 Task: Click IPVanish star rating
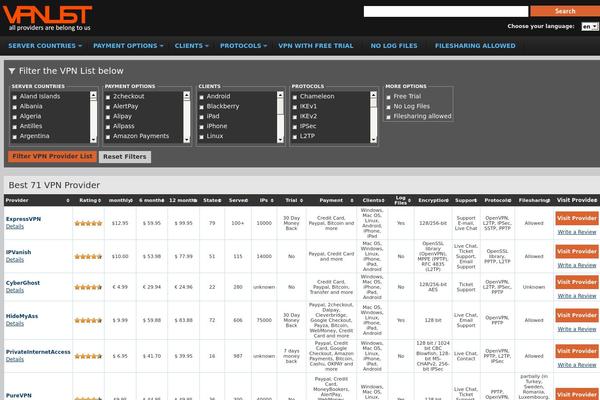[88, 256]
